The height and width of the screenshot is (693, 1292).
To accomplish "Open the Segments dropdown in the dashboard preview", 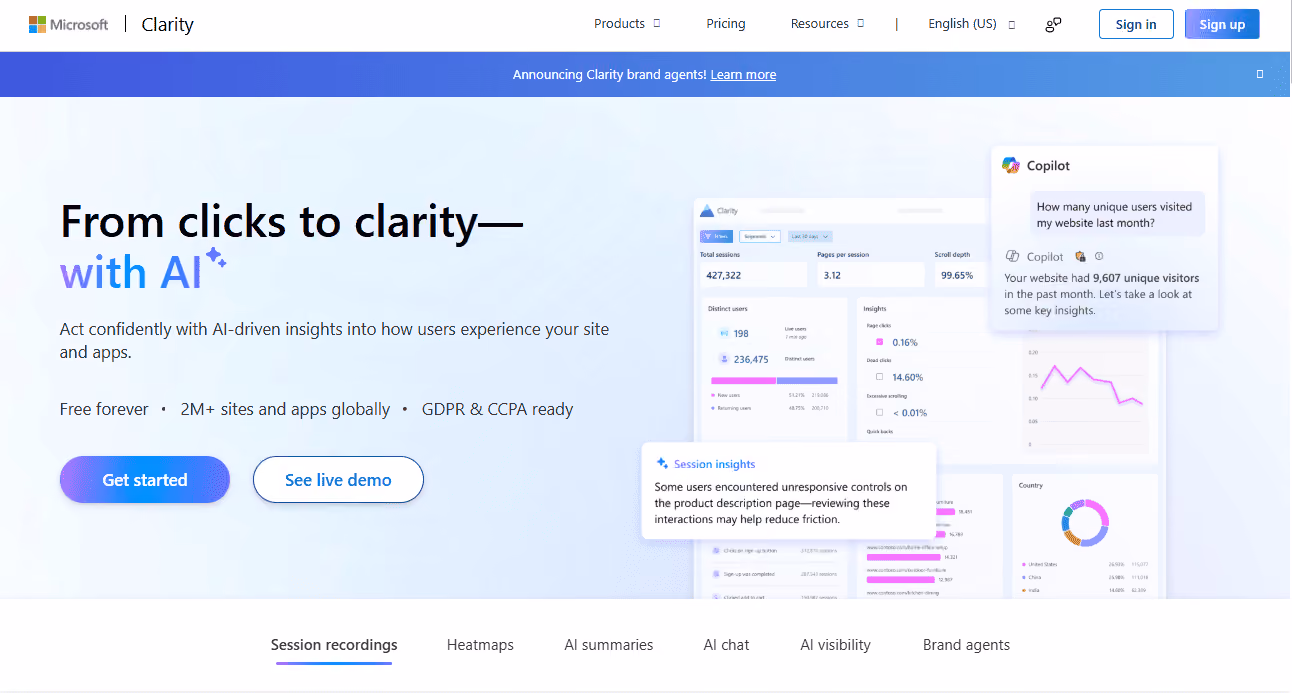I will [x=760, y=237].
